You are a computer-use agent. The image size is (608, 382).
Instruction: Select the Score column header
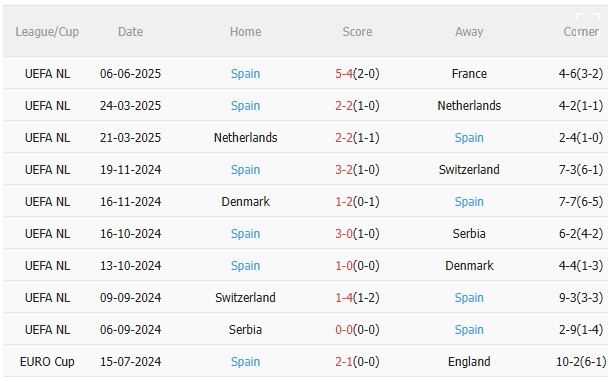click(x=357, y=32)
